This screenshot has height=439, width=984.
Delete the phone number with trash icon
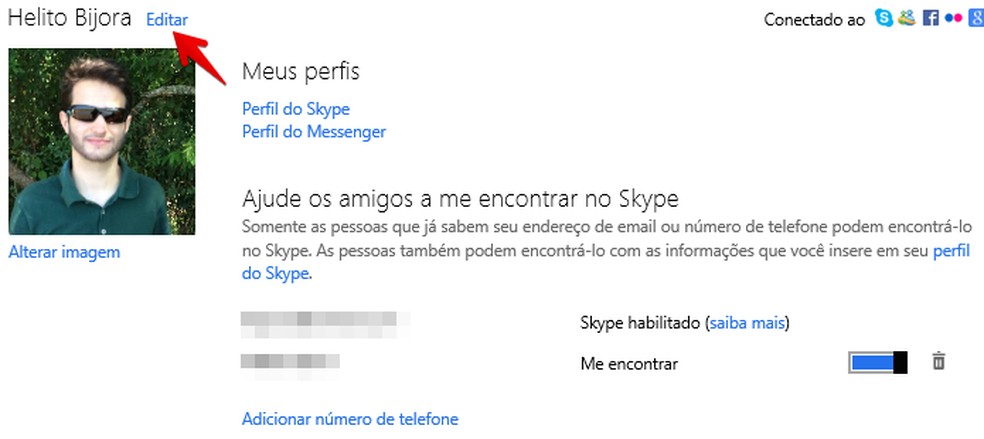point(938,362)
